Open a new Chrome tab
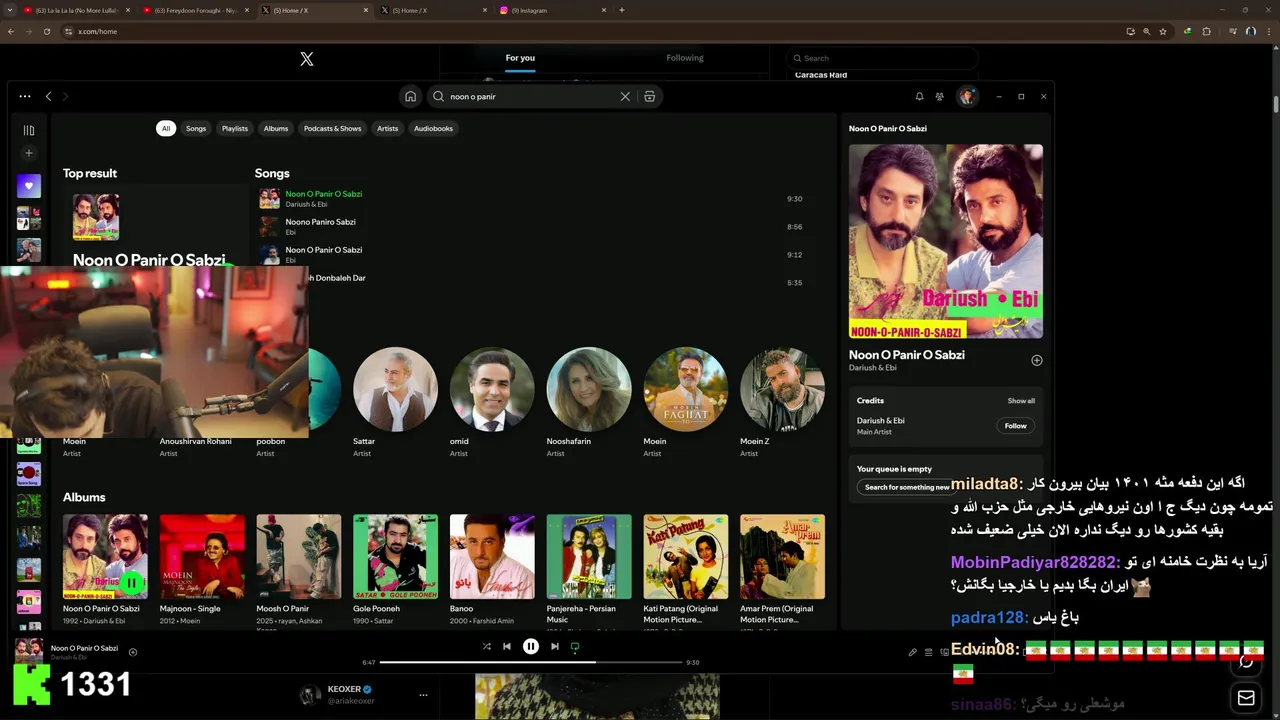The height and width of the screenshot is (720, 1280). [622, 10]
